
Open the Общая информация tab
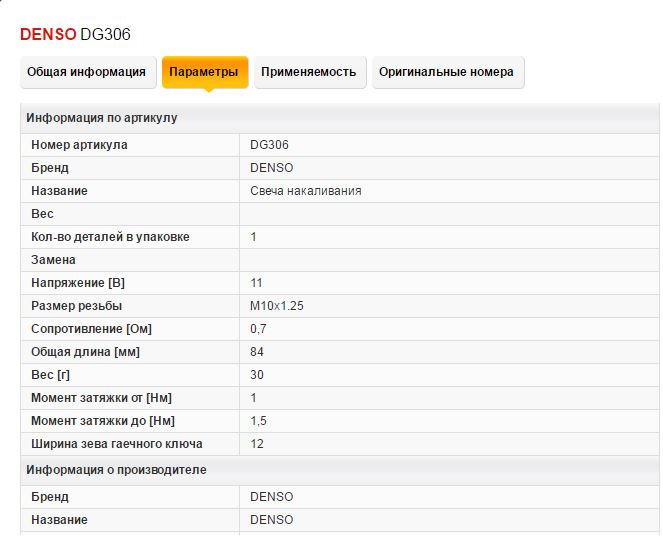click(x=88, y=72)
